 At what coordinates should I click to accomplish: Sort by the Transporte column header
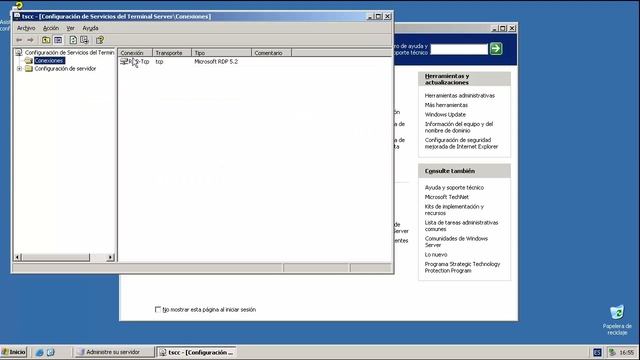[172, 53]
